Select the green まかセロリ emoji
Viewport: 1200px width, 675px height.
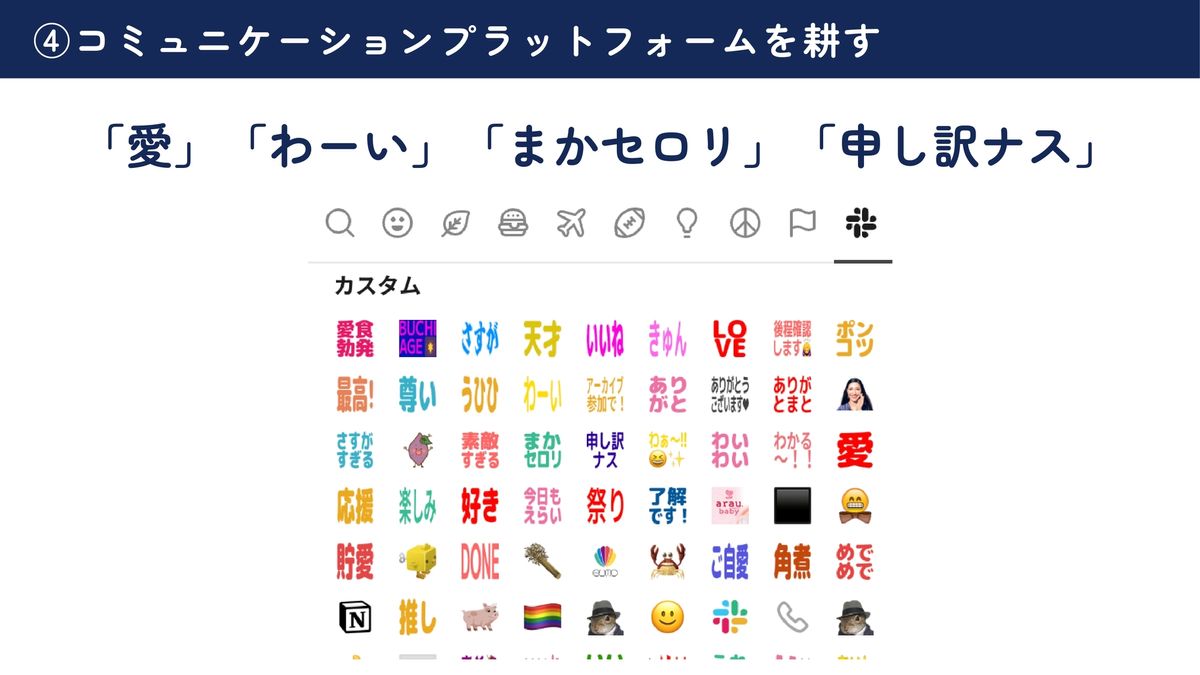543,451
